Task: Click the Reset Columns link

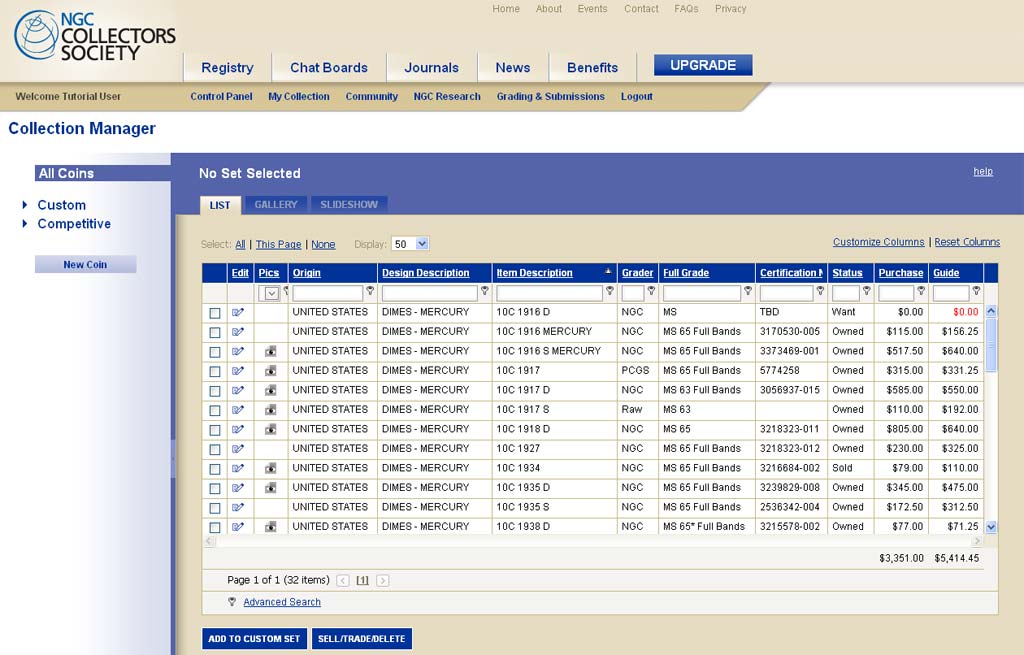Action: tap(967, 242)
